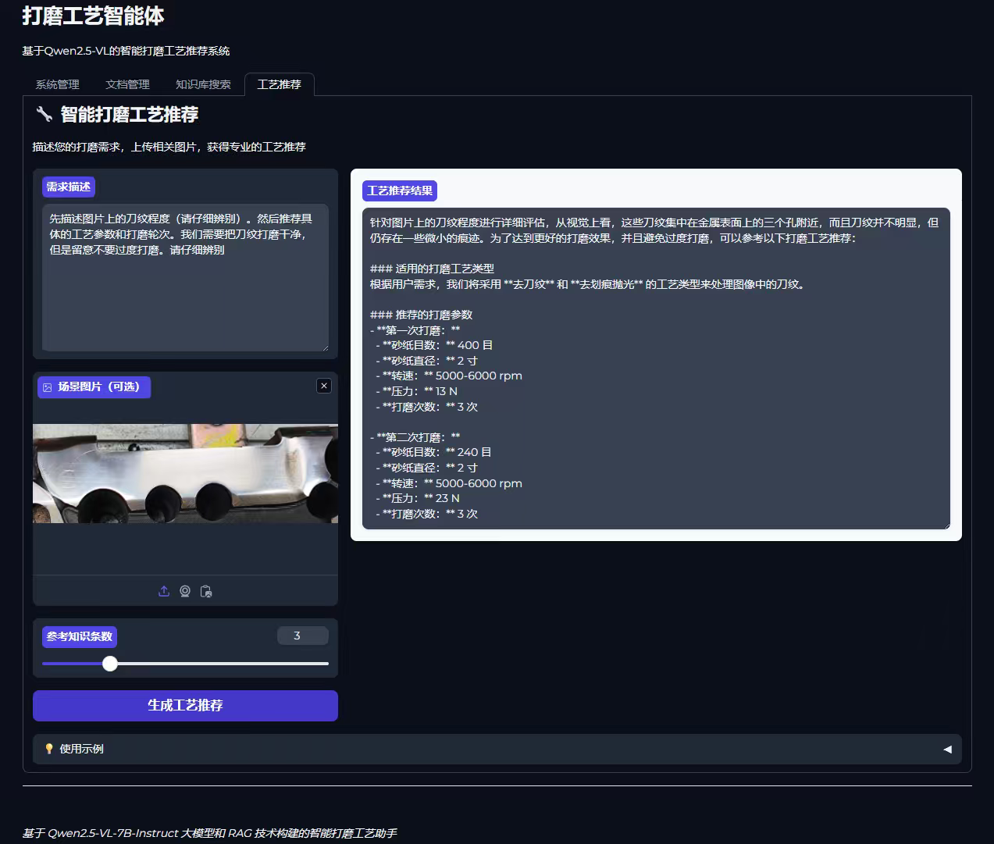Click the upload image icon
The width and height of the screenshot is (994, 844).
pos(164,591)
